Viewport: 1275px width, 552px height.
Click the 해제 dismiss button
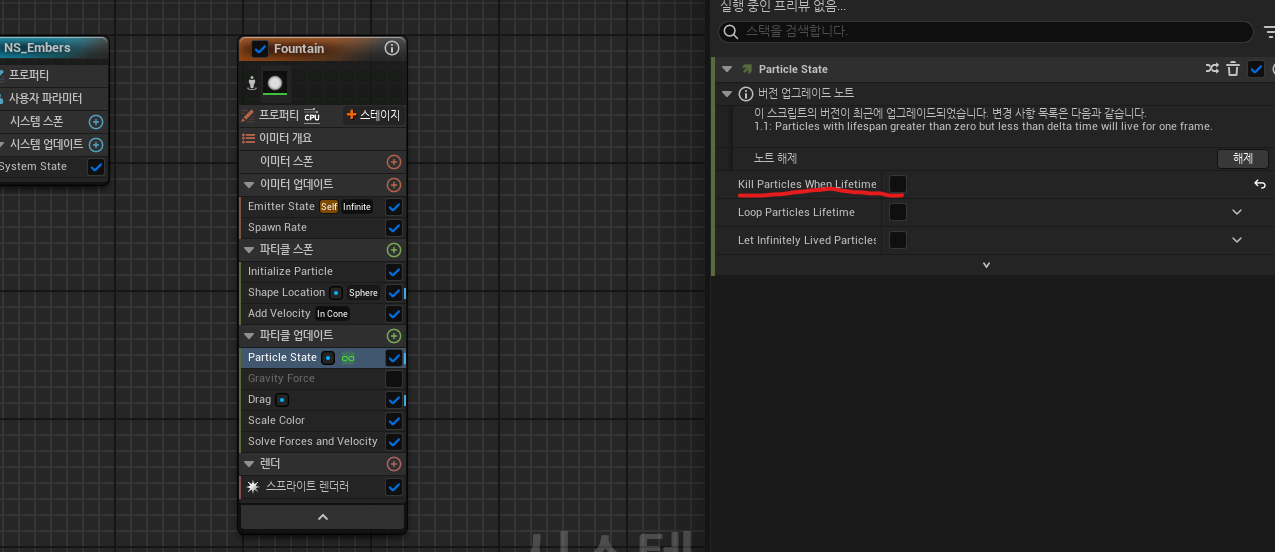[x=1243, y=159]
